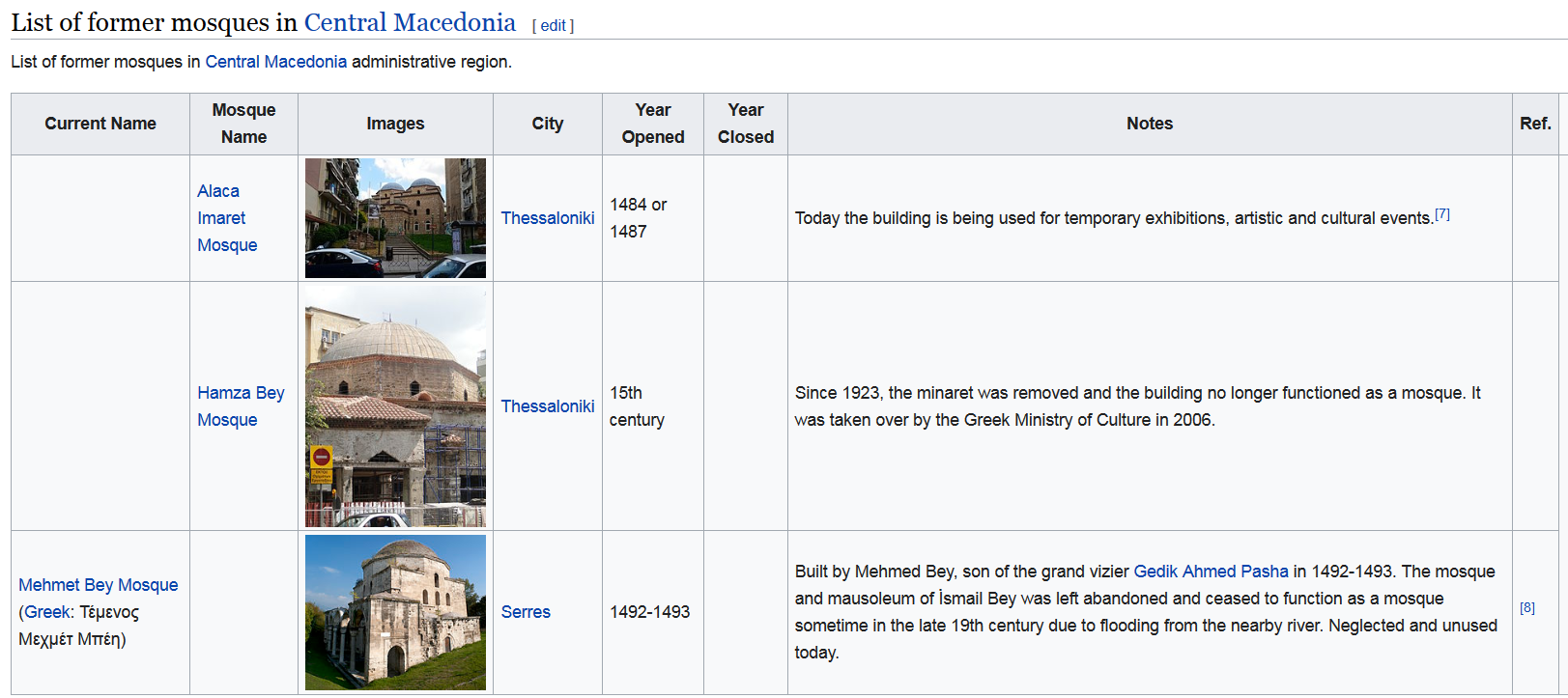Image resolution: width=1568 pixels, height=698 pixels.
Task: Open the Mehmet Bey Mosque photo
Action: tap(395, 612)
